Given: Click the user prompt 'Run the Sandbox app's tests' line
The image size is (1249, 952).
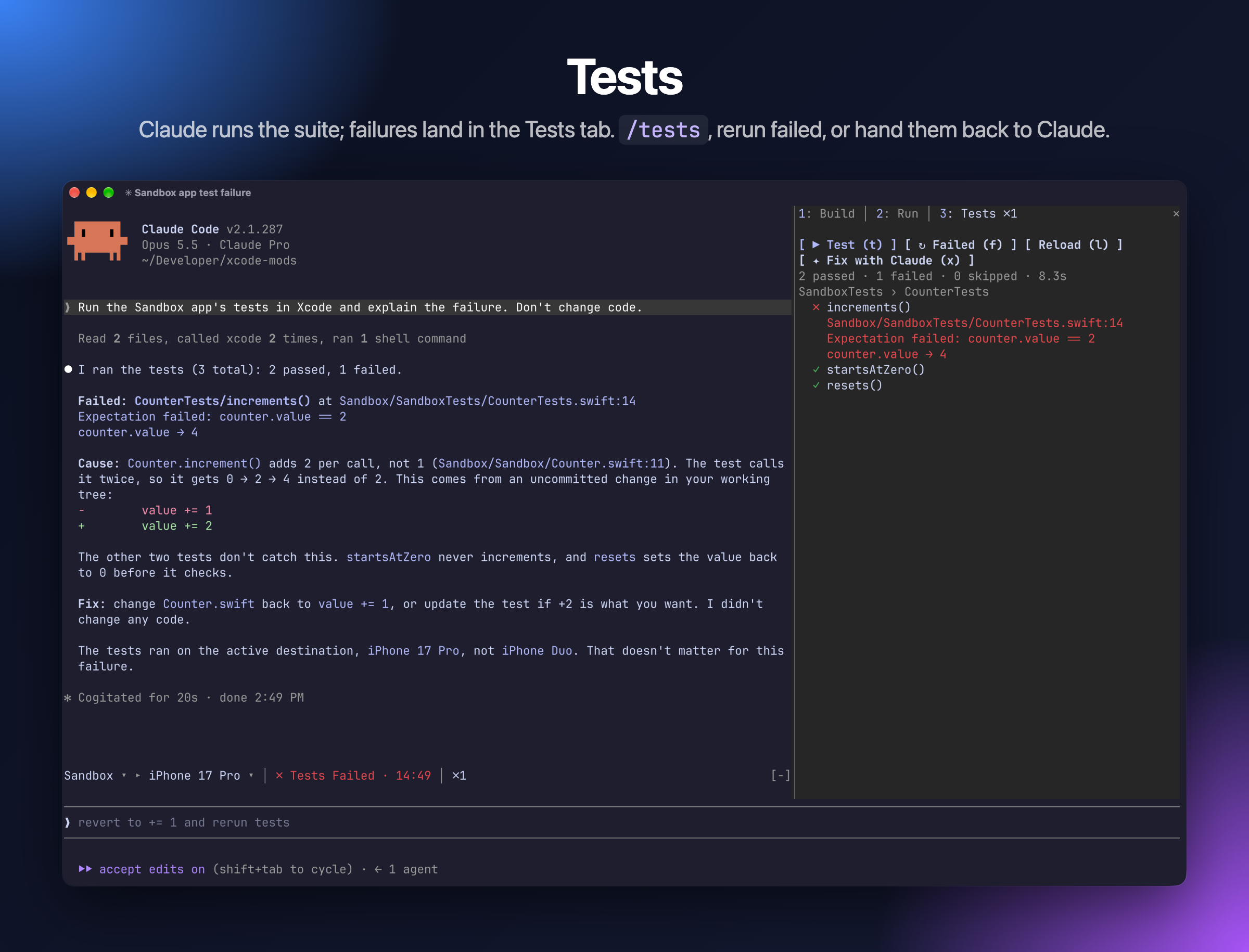Looking at the screenshot, I should (x=428, y=307).
